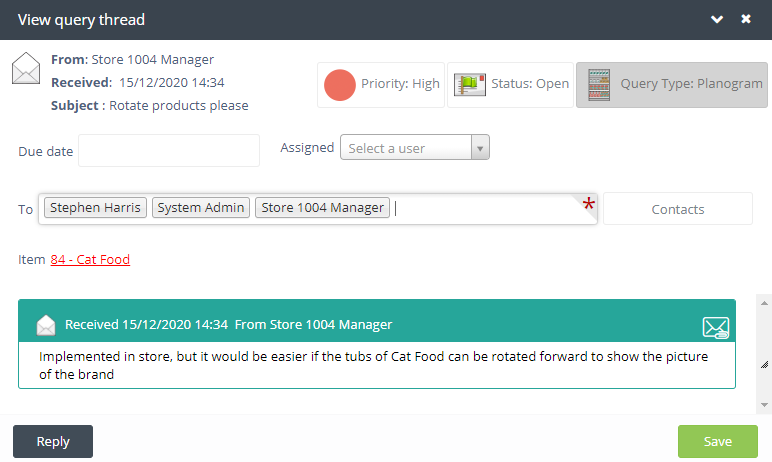Open the Assigned user dropdown
772x462 pixels.
click(x=405, y=148)
